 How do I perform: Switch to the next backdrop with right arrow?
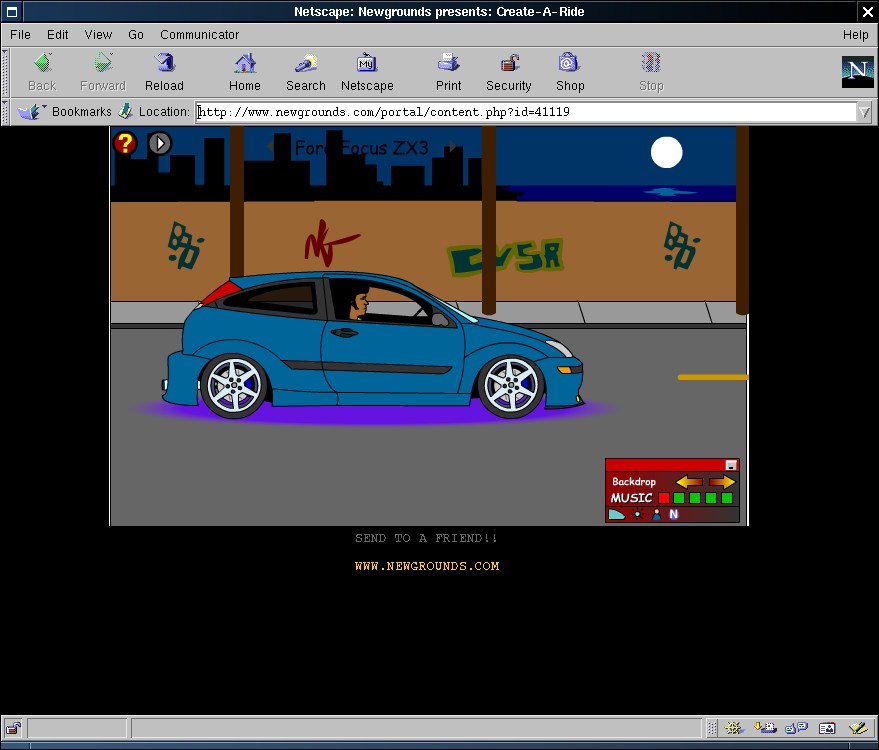(x=722, y=482)
